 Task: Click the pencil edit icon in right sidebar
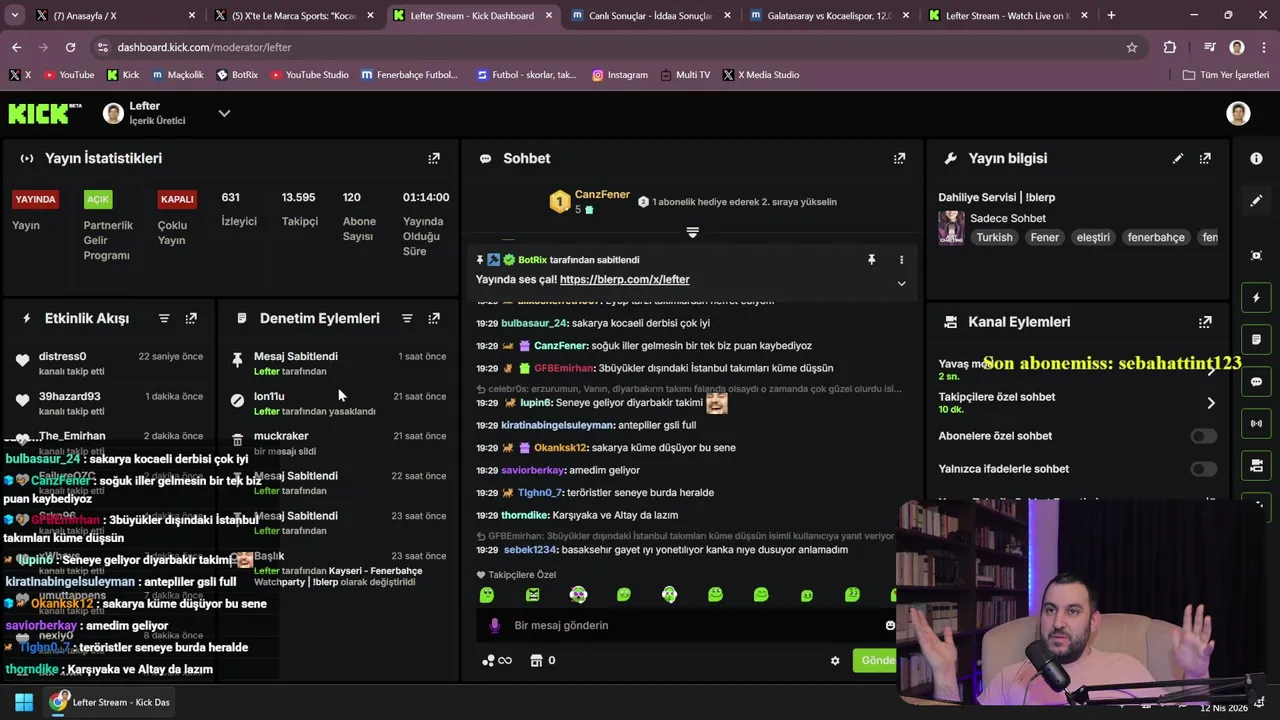(1256, 201)
